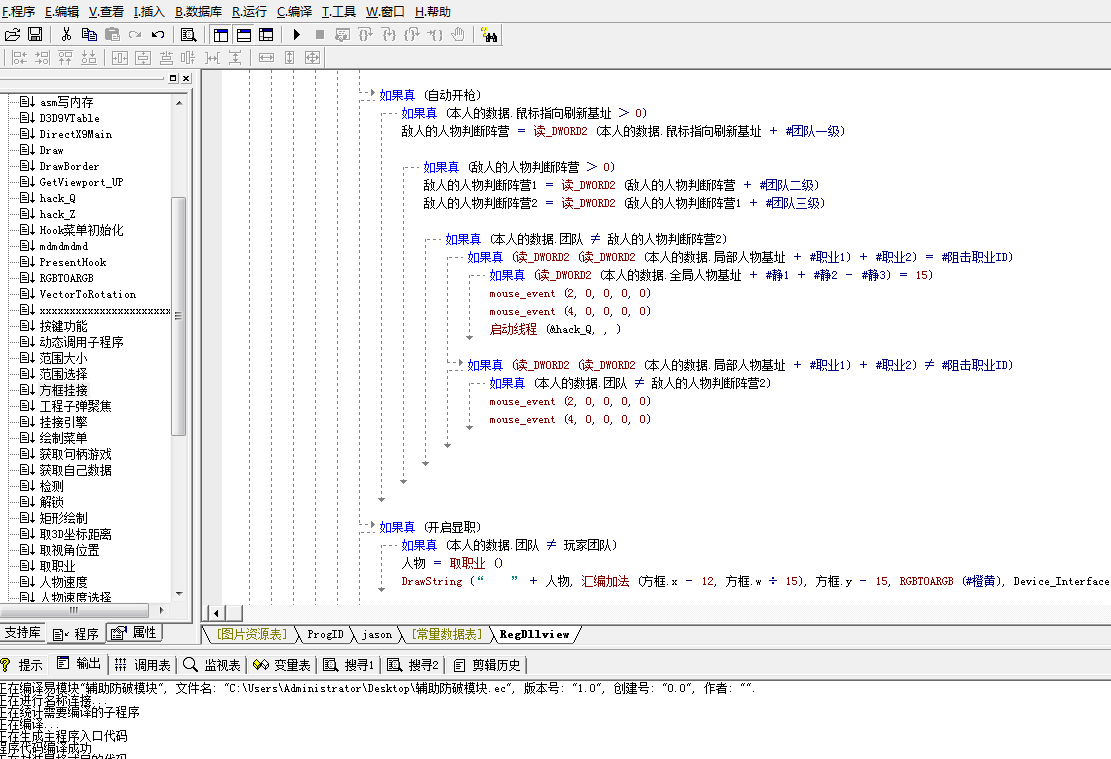Click the align right edges icon

42,57
